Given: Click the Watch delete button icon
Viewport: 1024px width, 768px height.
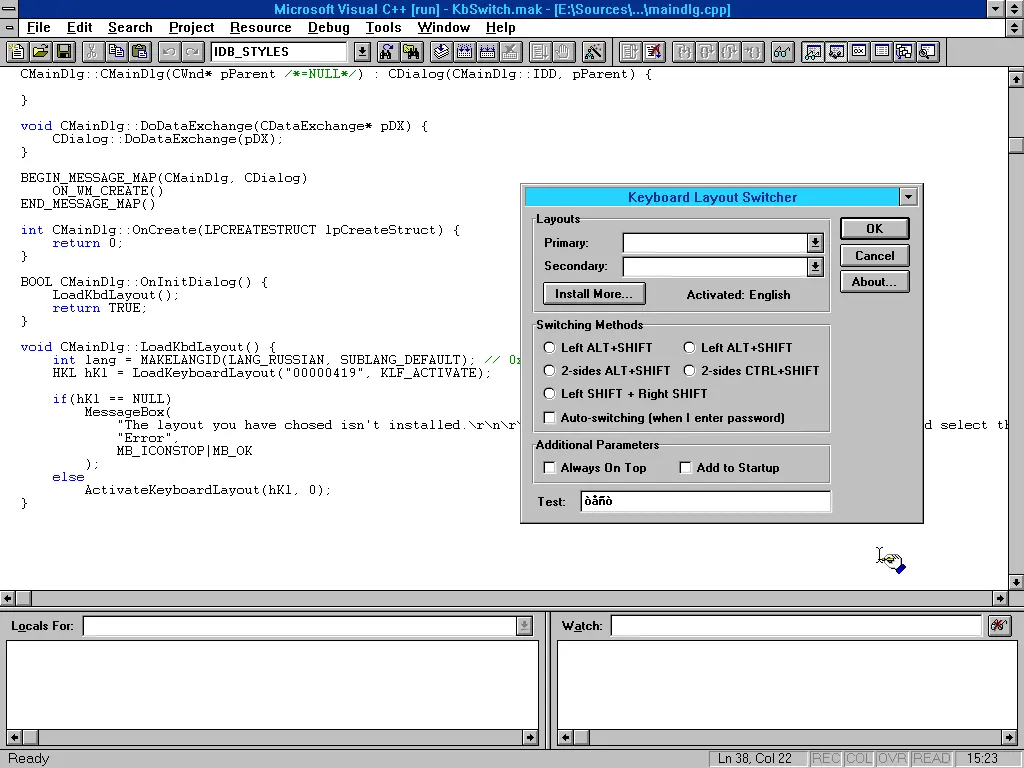Looking at the screenshot, I should 999,626.
